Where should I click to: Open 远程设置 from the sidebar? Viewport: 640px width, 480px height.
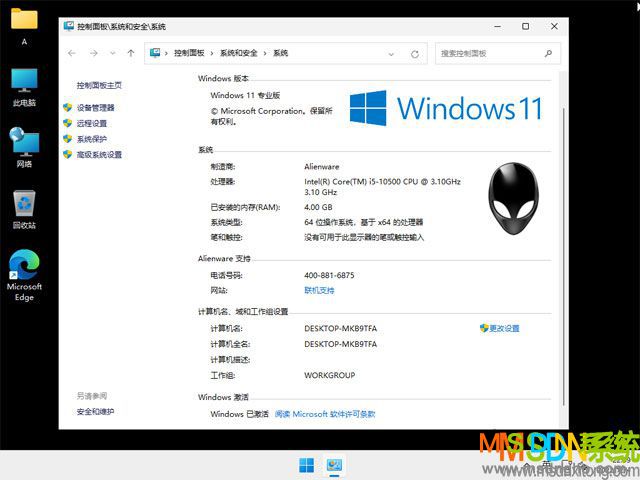pyautogui.click(x=92, y=123)
